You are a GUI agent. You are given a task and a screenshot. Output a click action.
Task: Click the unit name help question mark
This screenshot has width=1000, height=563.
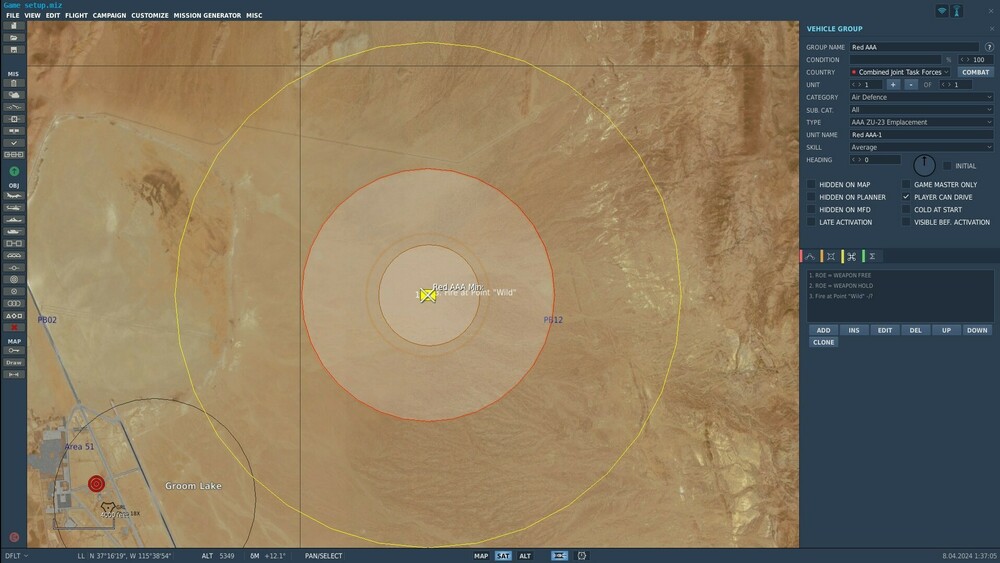pos(989,47)
